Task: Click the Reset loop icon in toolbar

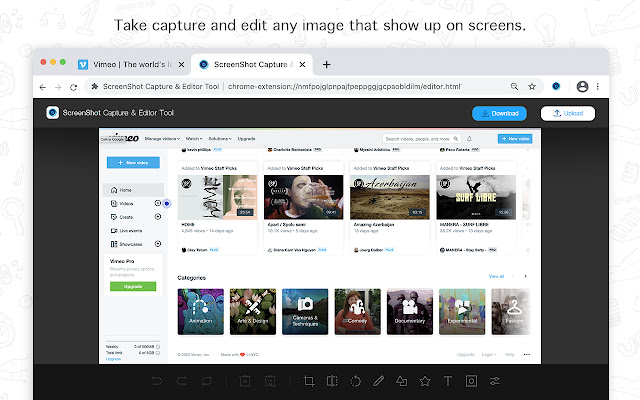Action: tap(207, 381)
